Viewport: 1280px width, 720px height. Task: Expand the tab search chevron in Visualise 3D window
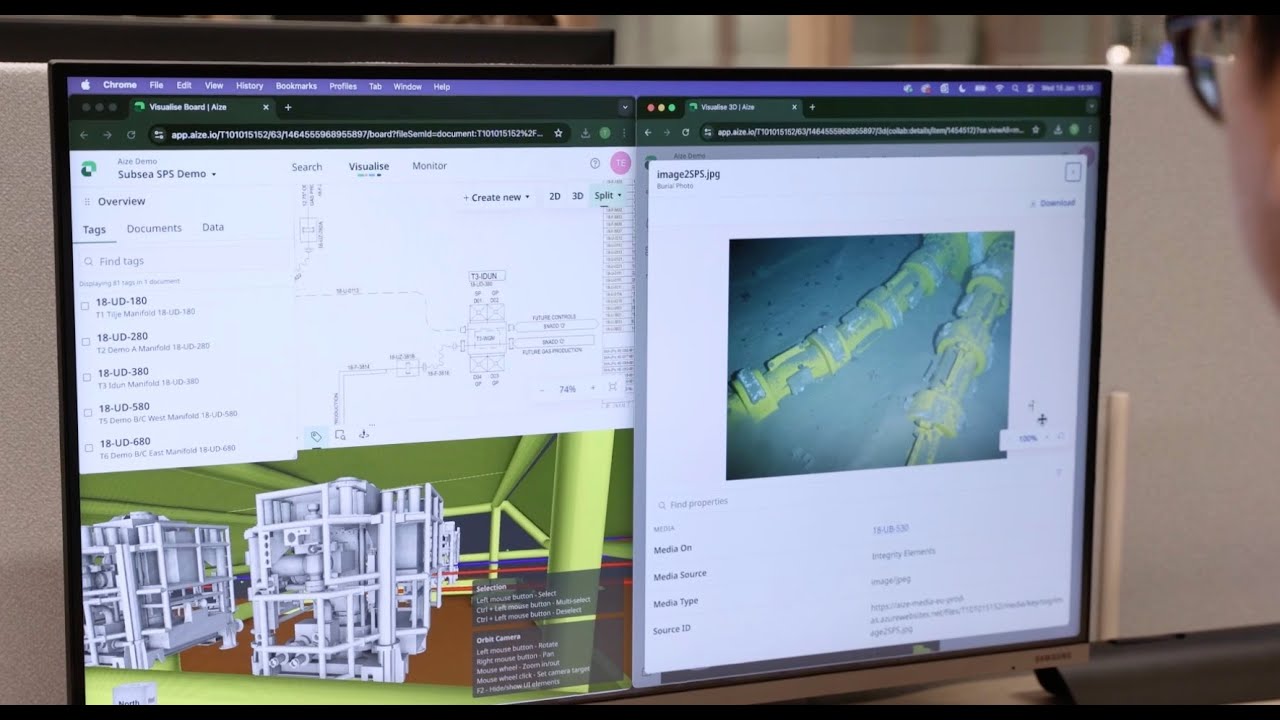(1091, 105)
